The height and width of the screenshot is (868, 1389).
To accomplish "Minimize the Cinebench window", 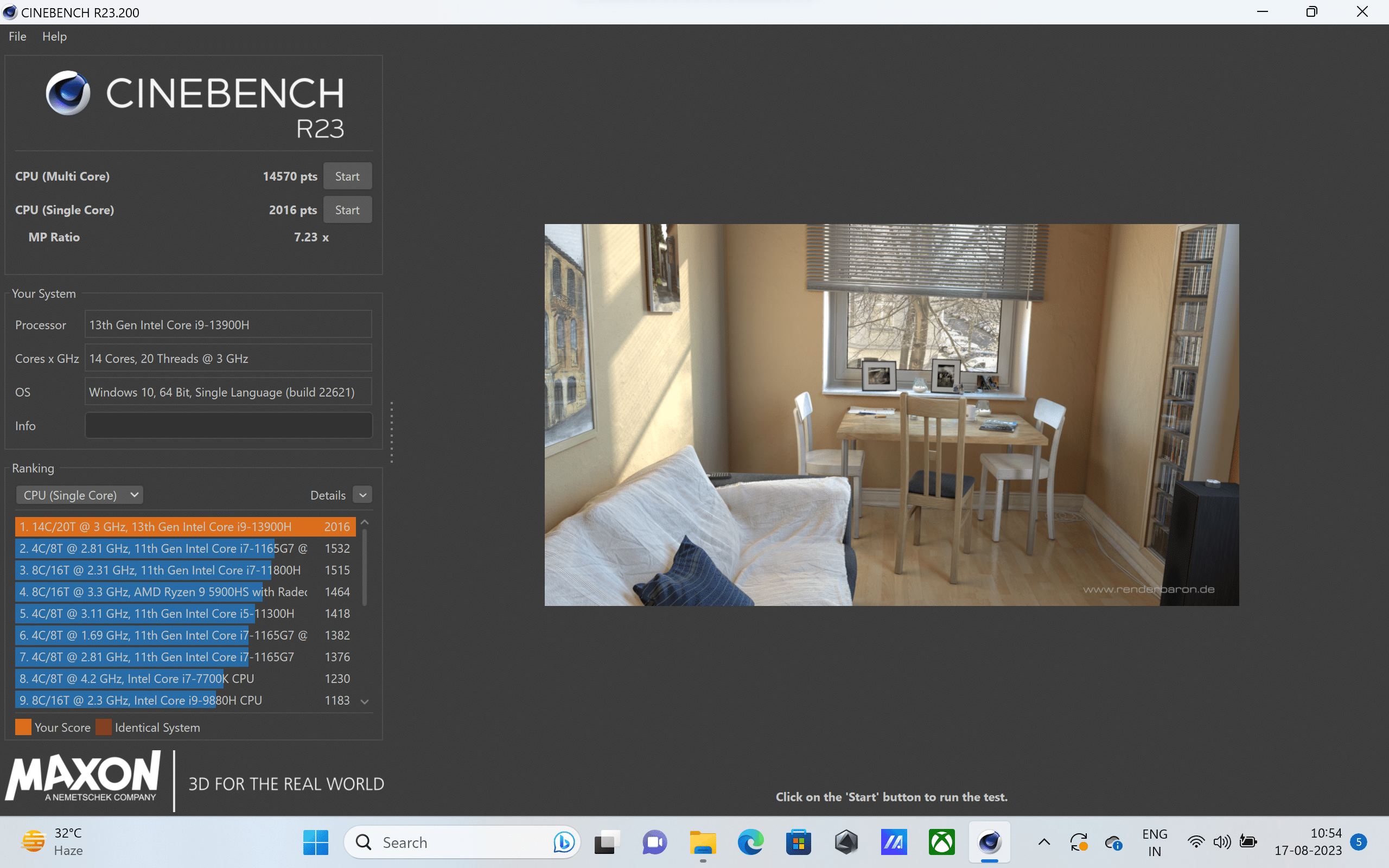I will pos(1262,12).
